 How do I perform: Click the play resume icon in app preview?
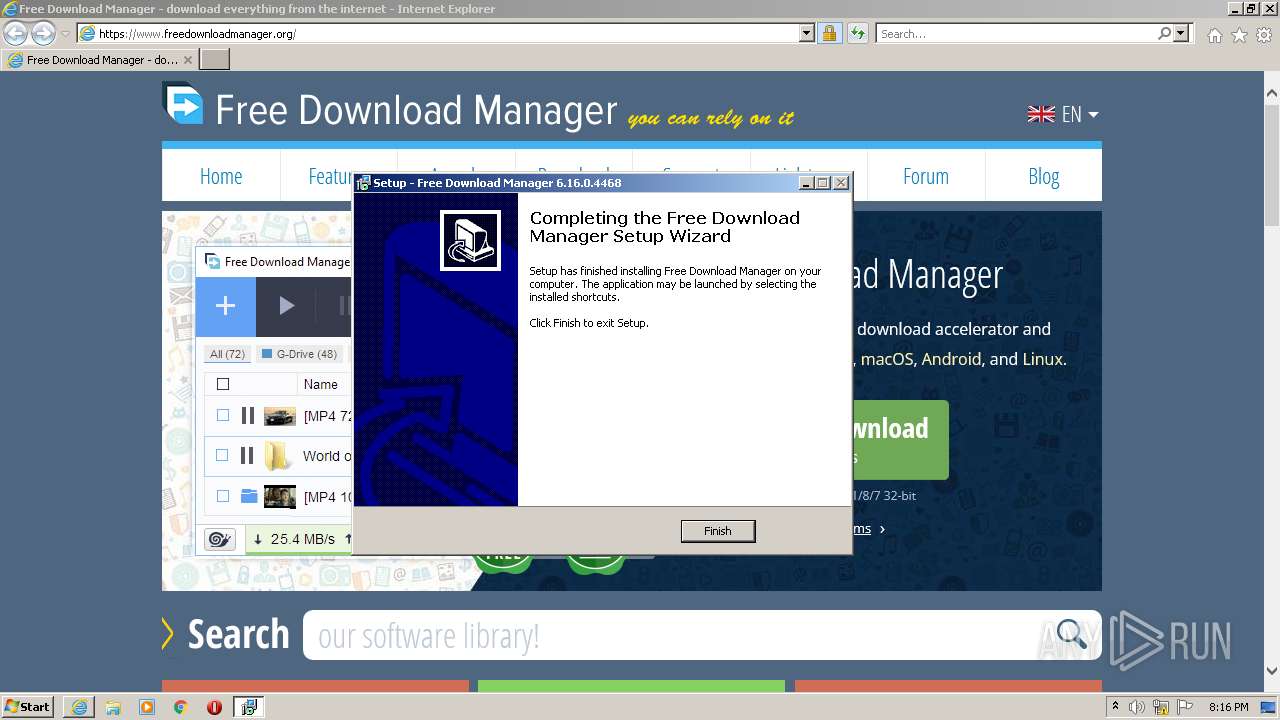coord(286,306)
